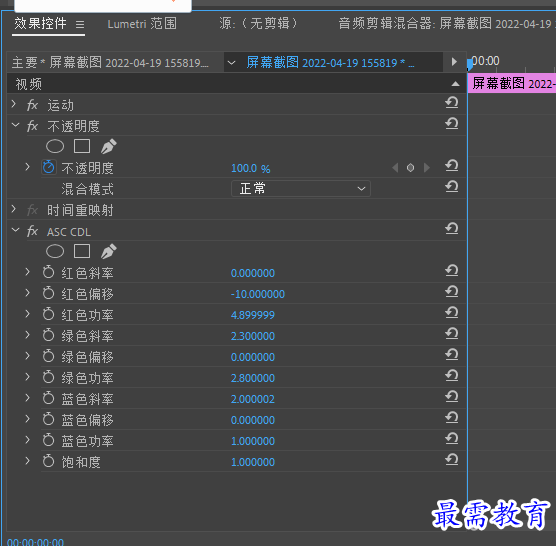556x546 pixels.
Task: Reset the 绿色斜率 parameter
Action: [451, 334]
